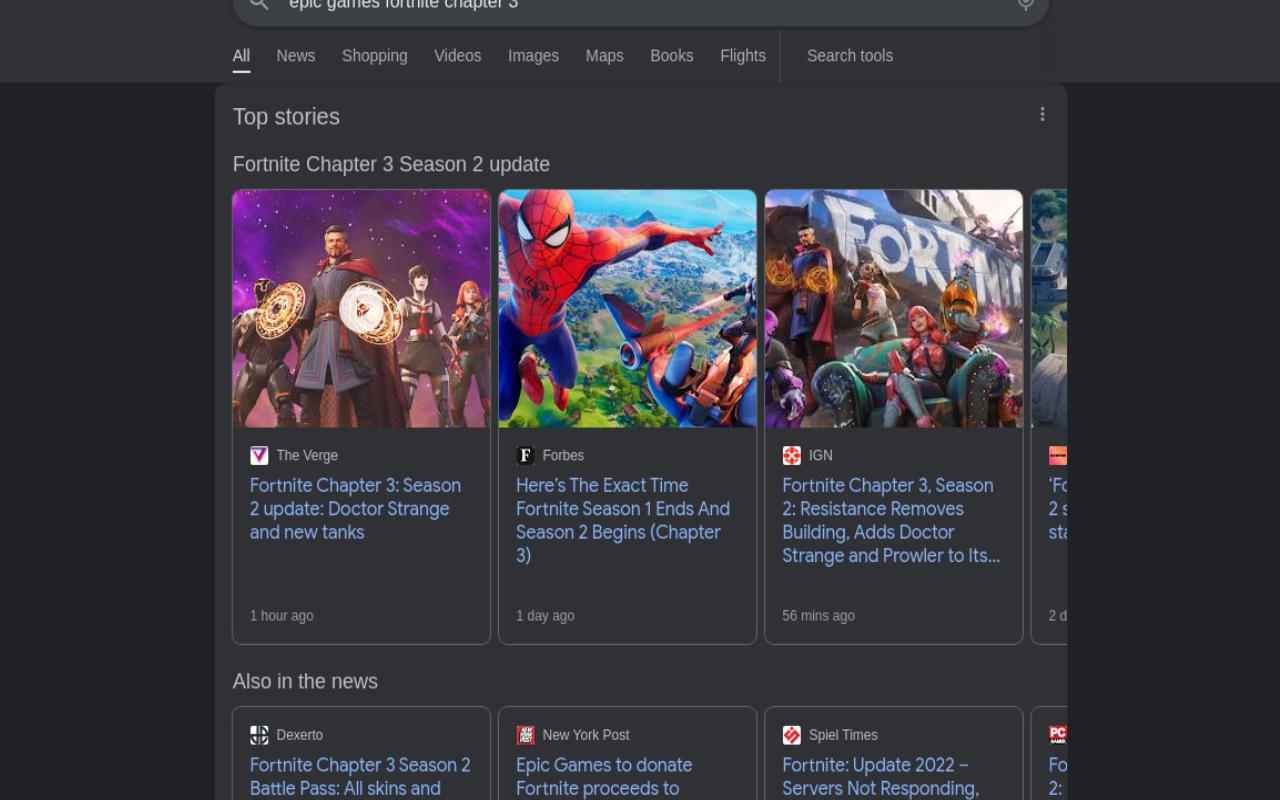Switch to the News tab
The height and width of the screenshot is (800, 1280).
click(x=296, y=56)
